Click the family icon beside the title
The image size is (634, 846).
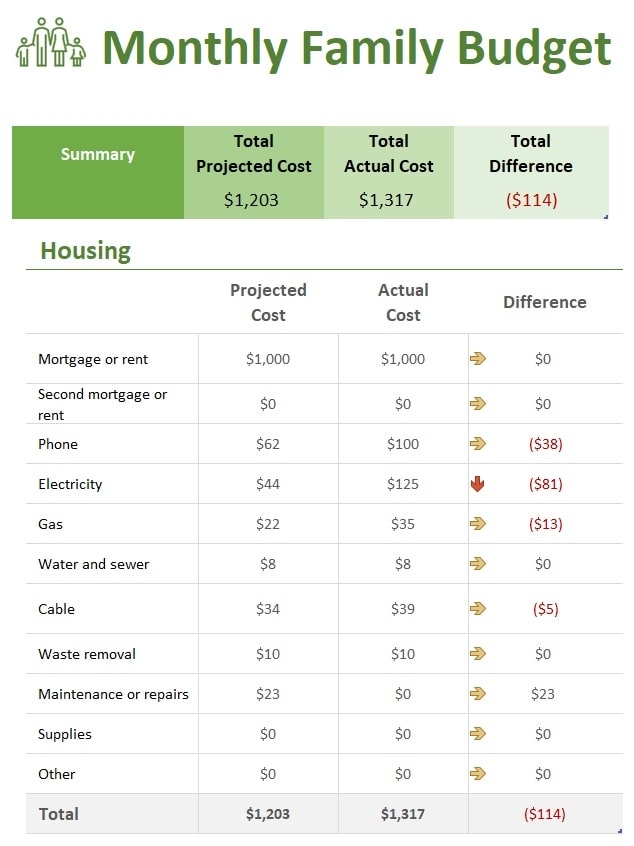tap(51, 43)
